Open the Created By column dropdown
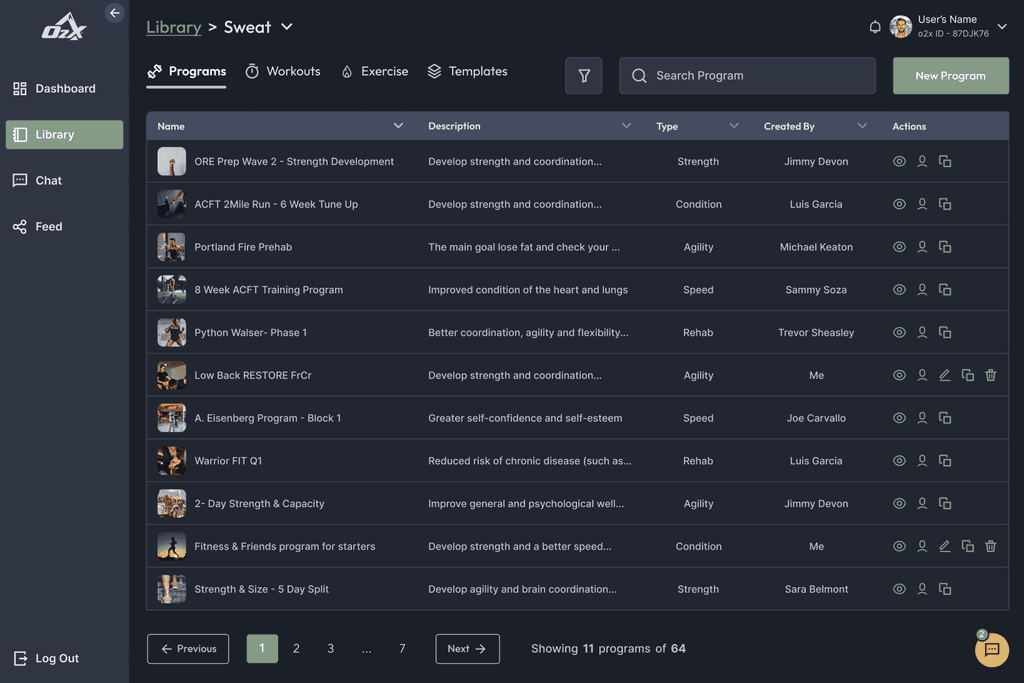The width and height of the screenshot is (1024, 683). pos(862,125)
